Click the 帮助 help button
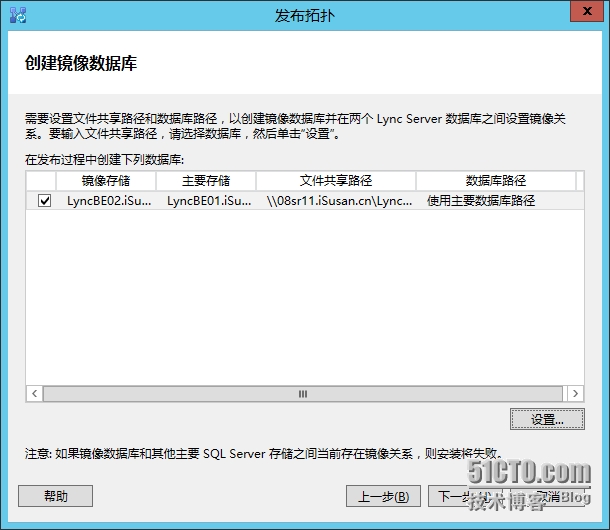The width and height of the screenshot is (610, 530). tap(55, 496)
